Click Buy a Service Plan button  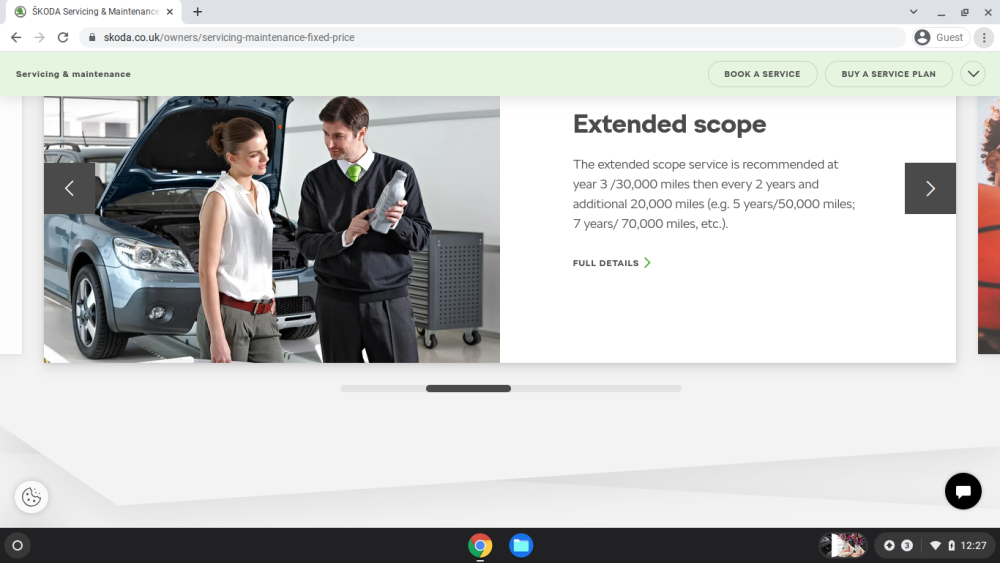pos(888,74)
